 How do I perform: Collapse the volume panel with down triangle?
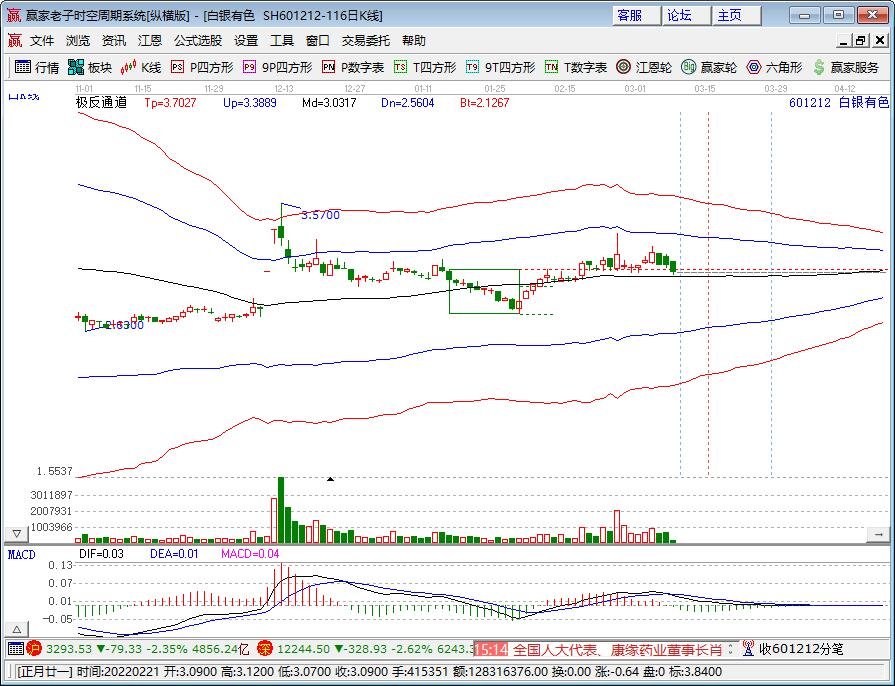(x=17, y=534)
